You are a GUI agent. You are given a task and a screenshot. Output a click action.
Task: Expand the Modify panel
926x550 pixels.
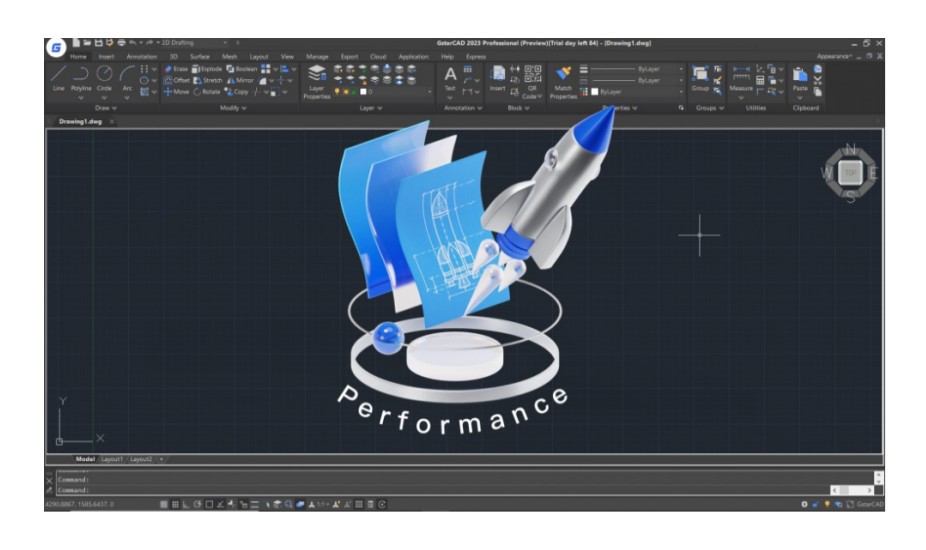[233, 108]
